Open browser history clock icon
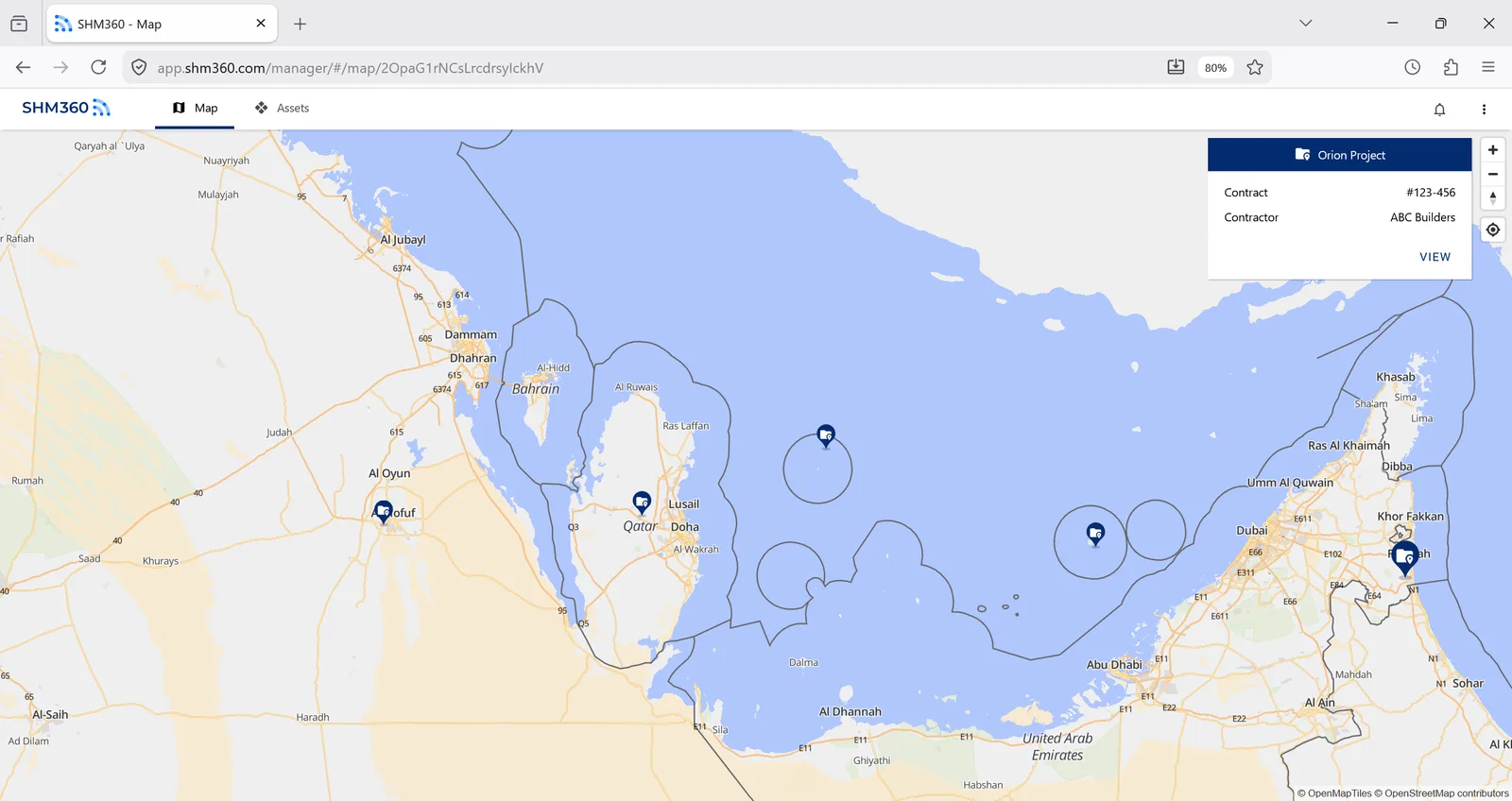This screenshot has width=1512, height=801. tap(1413, 67)
